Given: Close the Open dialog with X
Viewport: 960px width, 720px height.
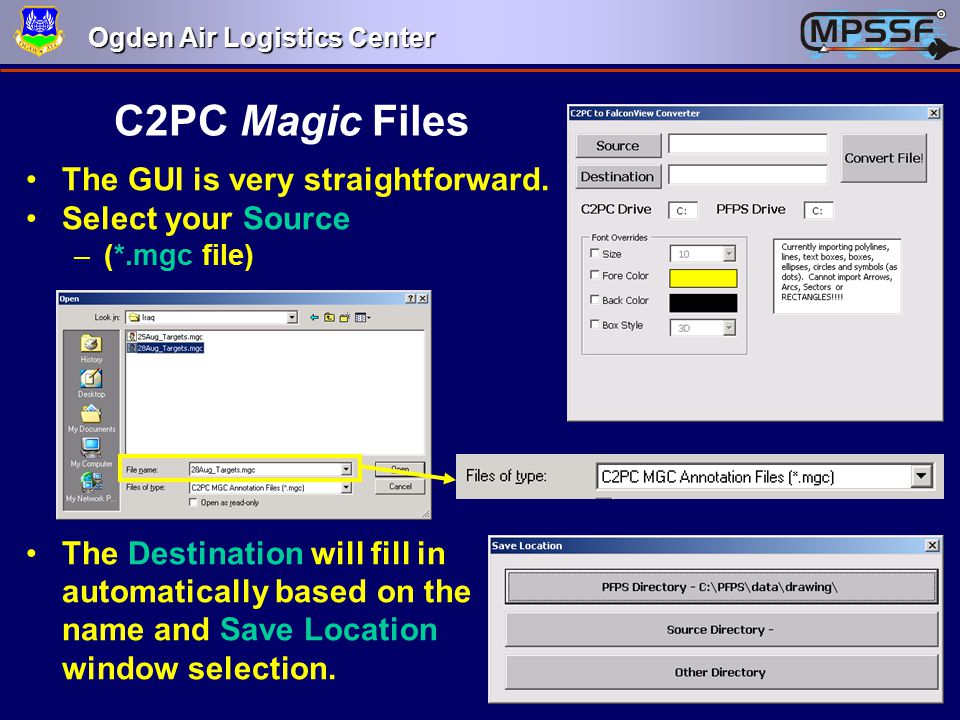Looking at the screenshot, I should [x=422, y=298].
